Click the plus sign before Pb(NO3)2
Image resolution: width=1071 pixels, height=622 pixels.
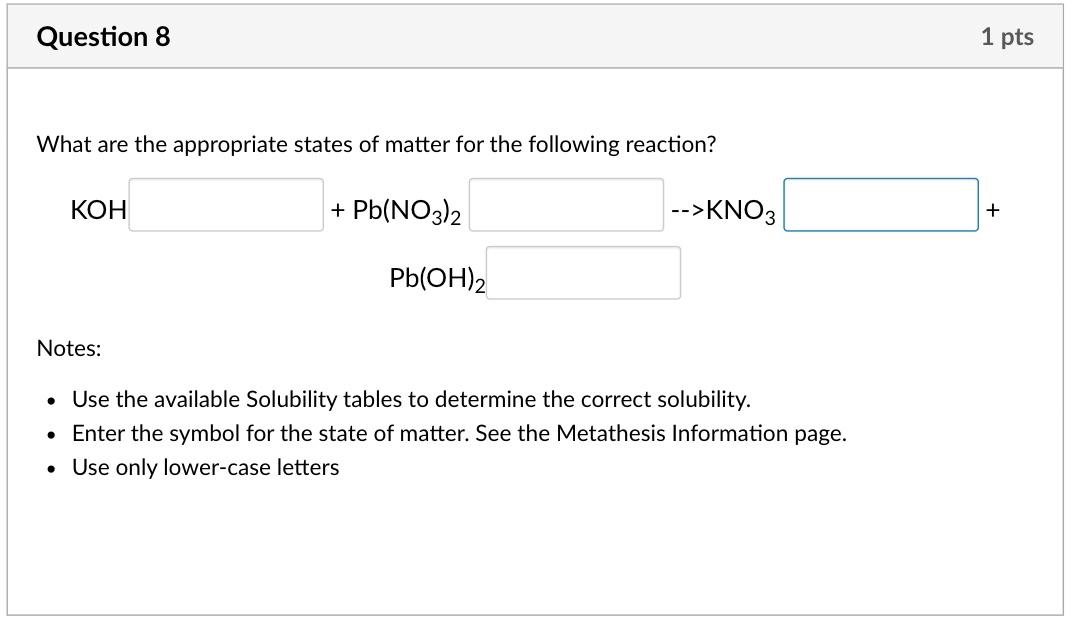point(338,209)
